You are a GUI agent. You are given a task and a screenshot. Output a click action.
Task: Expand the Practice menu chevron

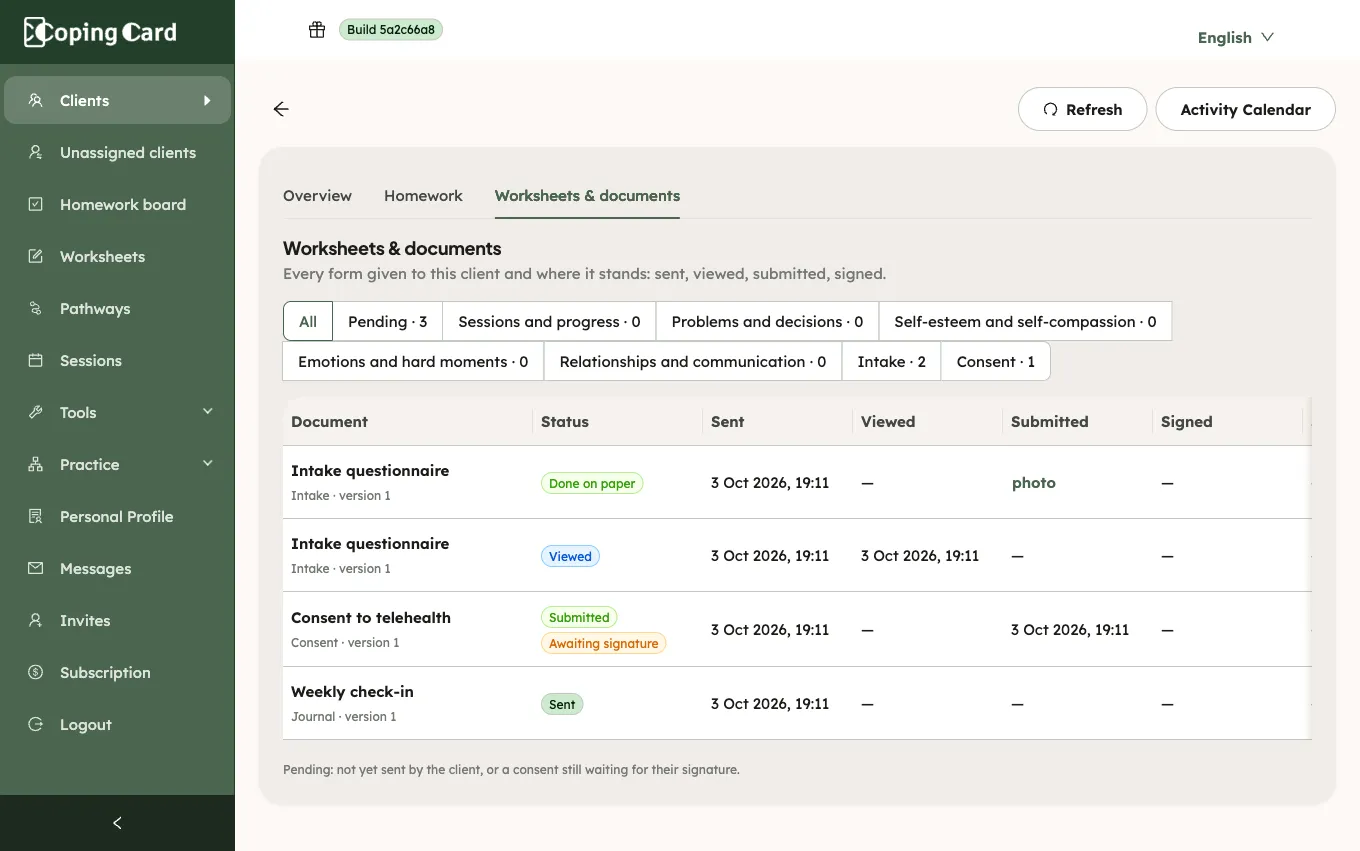[208, 463]
